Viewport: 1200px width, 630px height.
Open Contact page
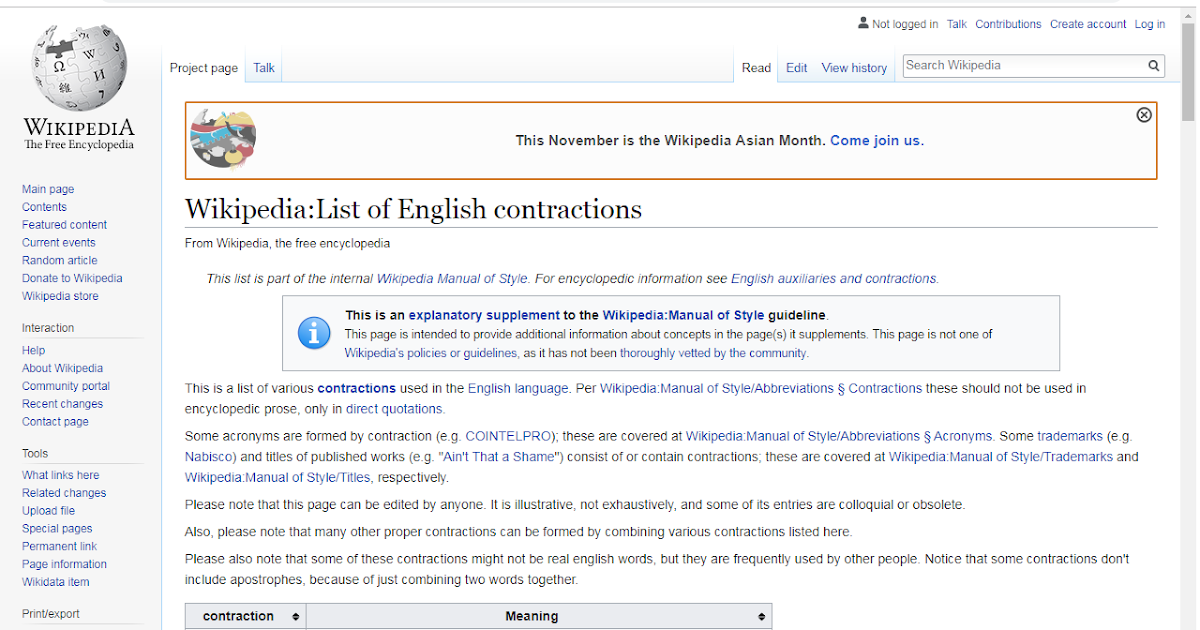point(55,423)
